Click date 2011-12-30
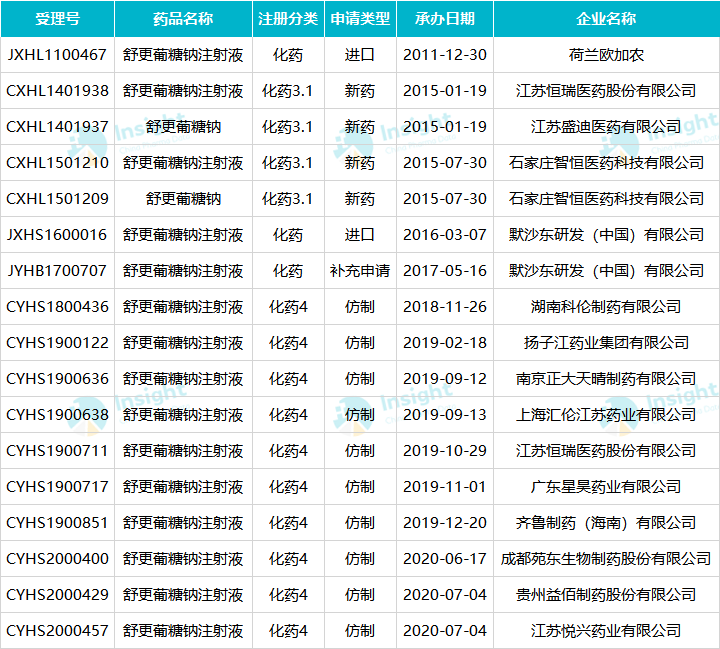This screenshot has width=720, height=649. [x=444, y=55]
